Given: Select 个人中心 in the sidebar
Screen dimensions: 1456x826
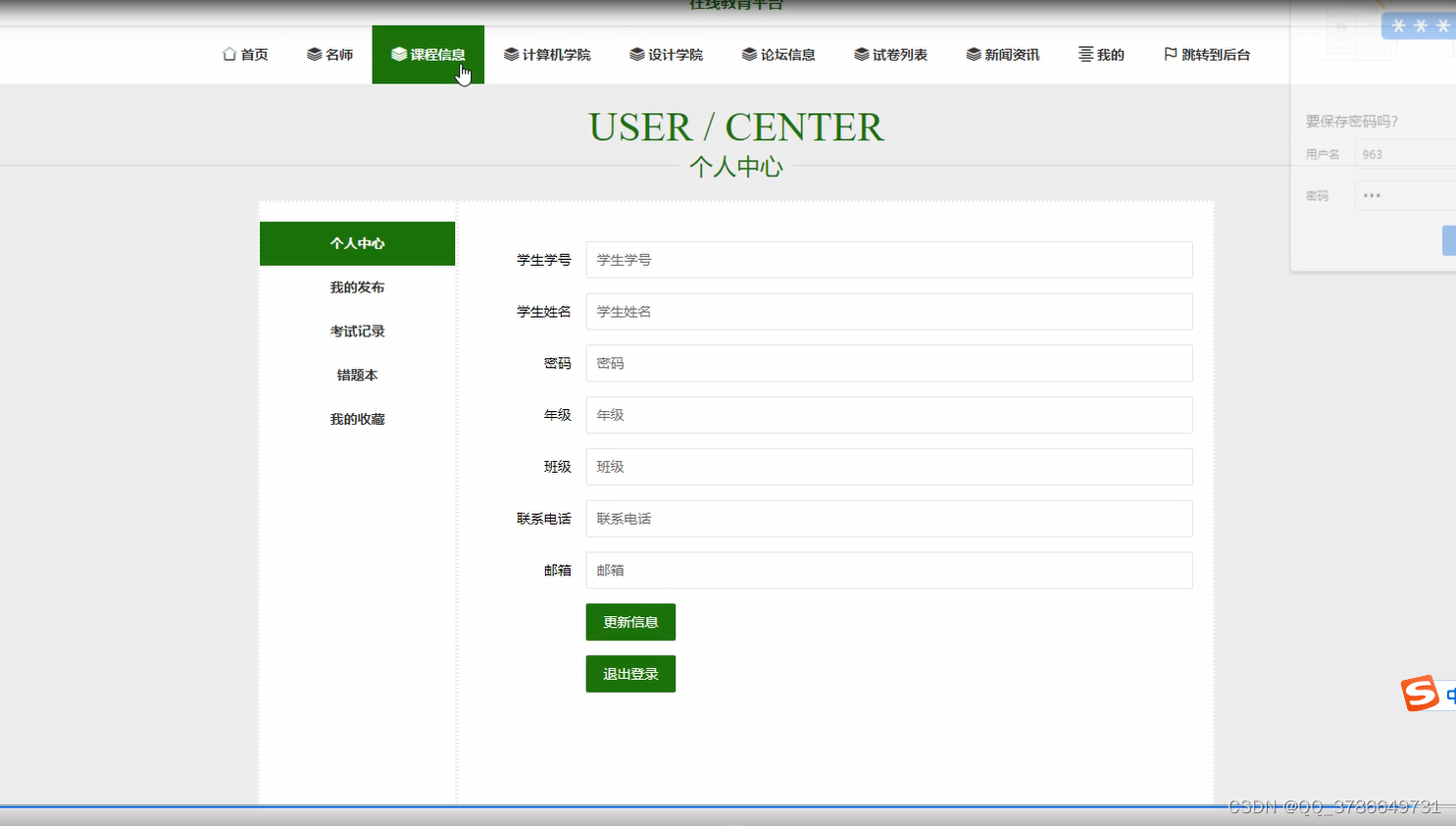Looking at the screenshot, I should click(357, 243).
